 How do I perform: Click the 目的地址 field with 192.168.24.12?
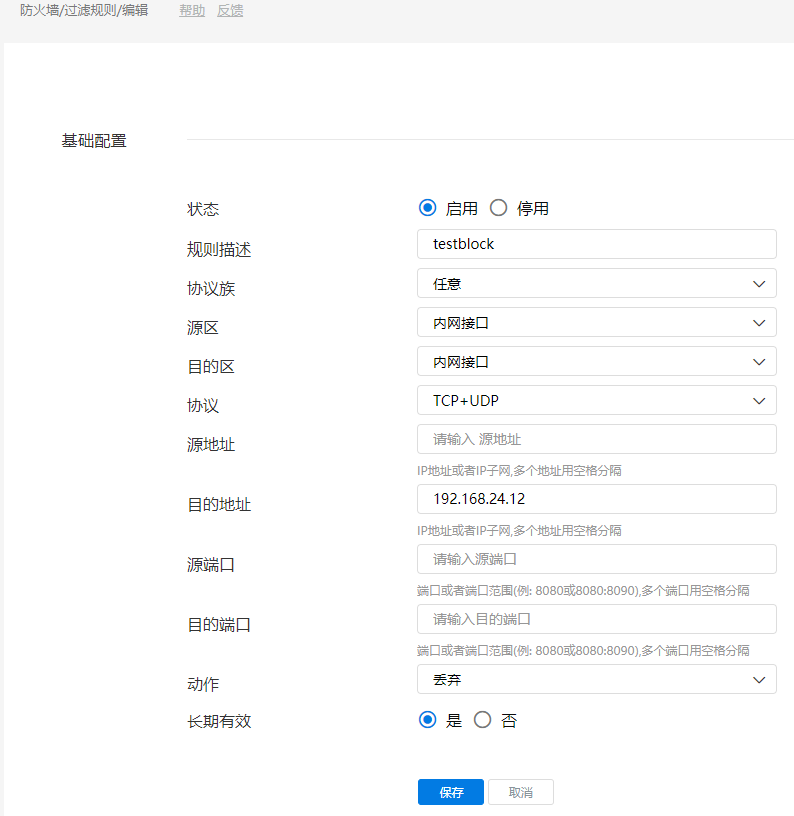(596, 499)
